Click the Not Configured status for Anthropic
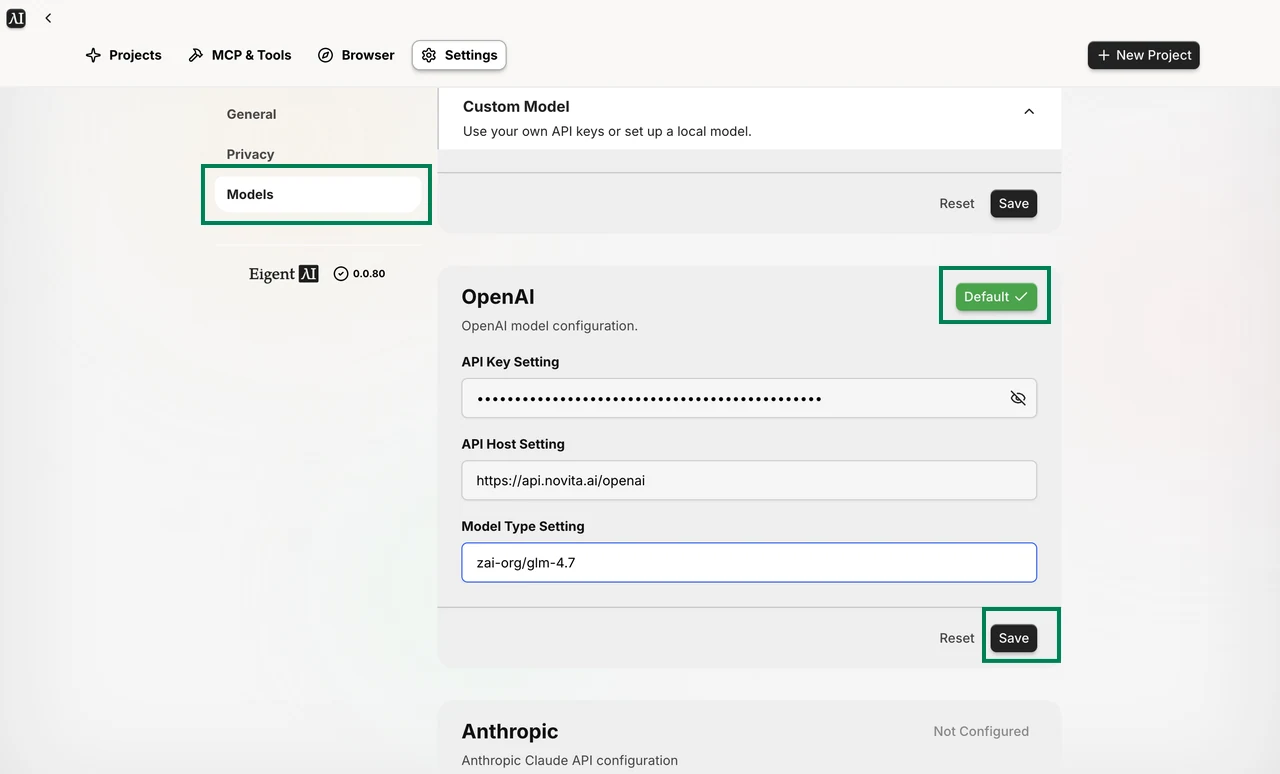Image resolution: width=1280 pixels, height=774 pixels. coord(981,731)
